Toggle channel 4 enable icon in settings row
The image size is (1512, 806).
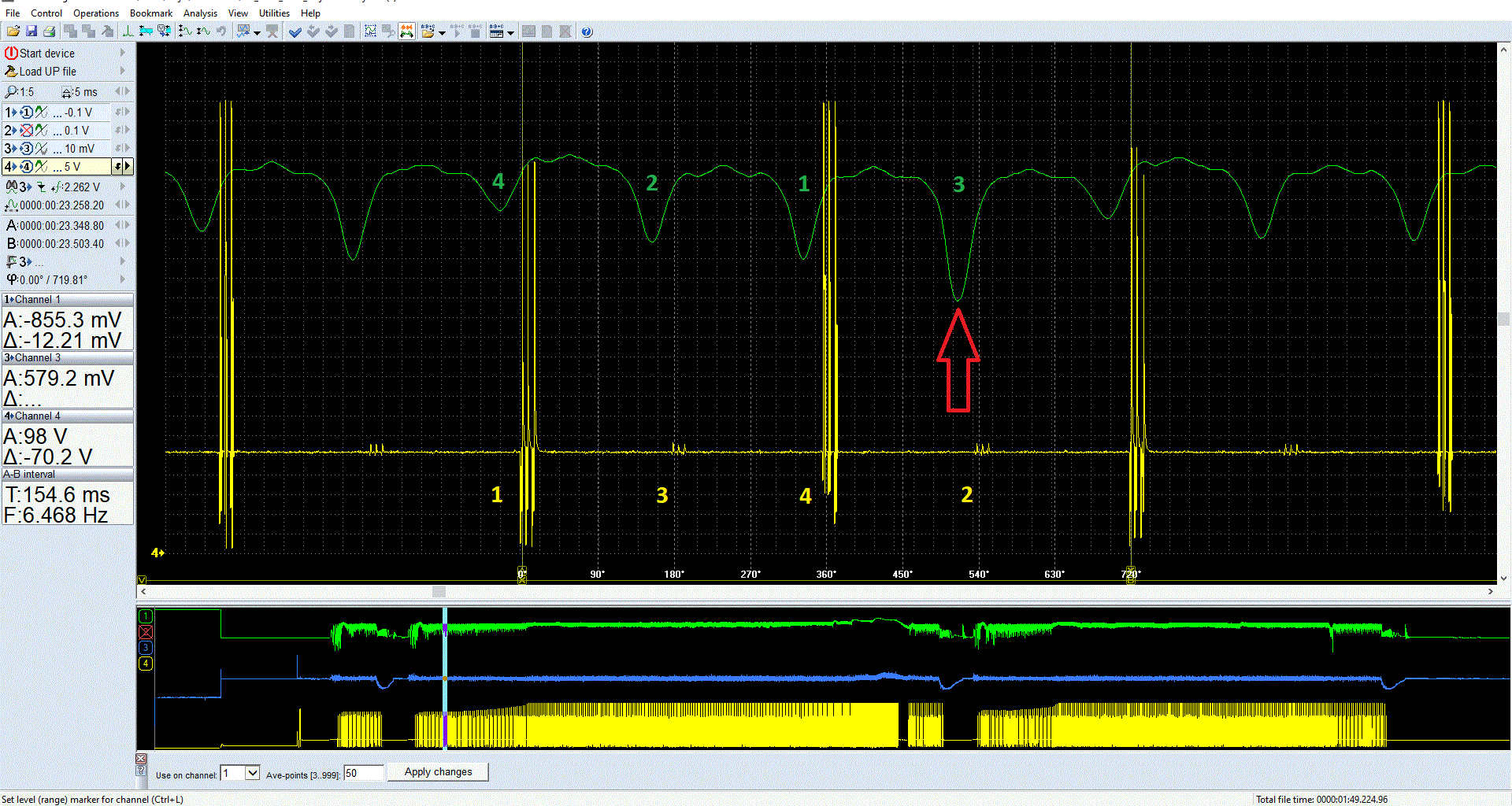click(26, 167)
